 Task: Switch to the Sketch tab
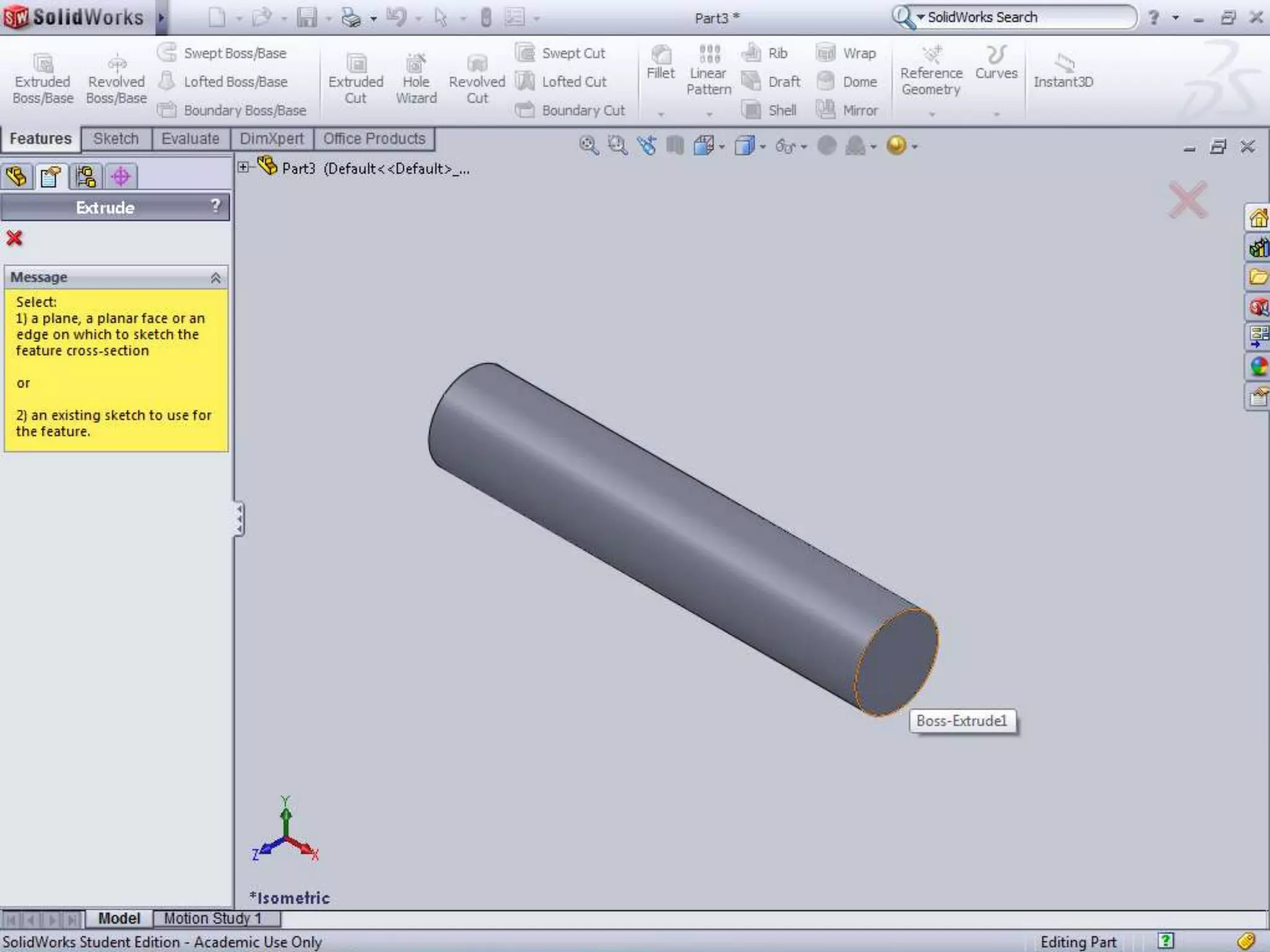(116, 139)
